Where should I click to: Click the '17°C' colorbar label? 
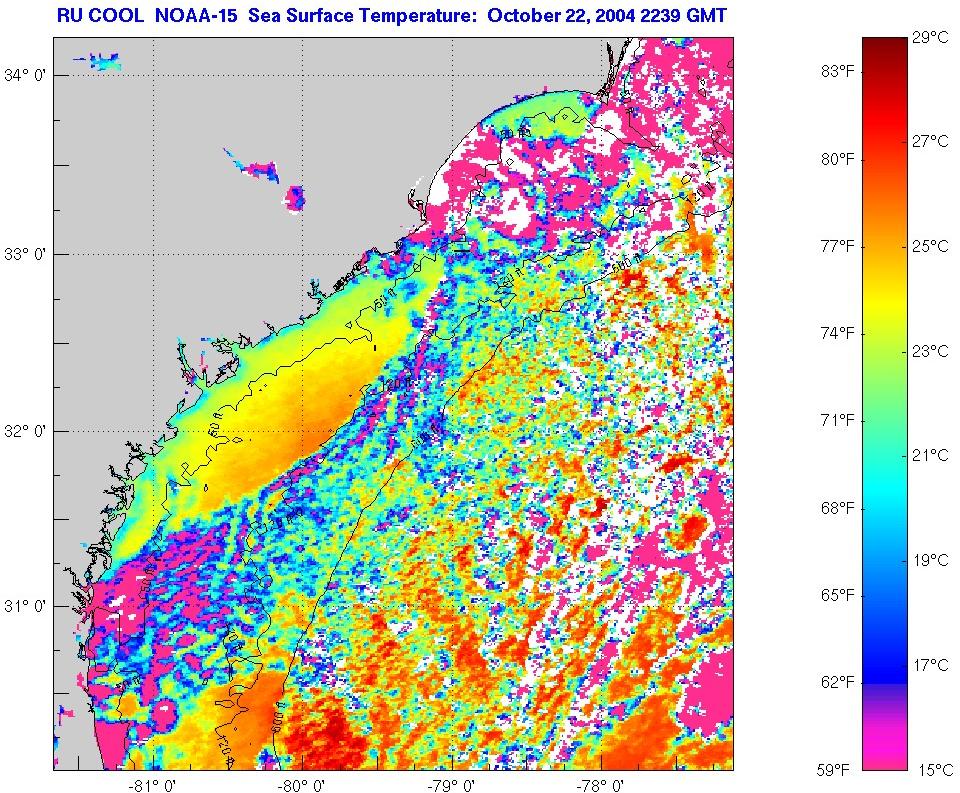point(931,664)
